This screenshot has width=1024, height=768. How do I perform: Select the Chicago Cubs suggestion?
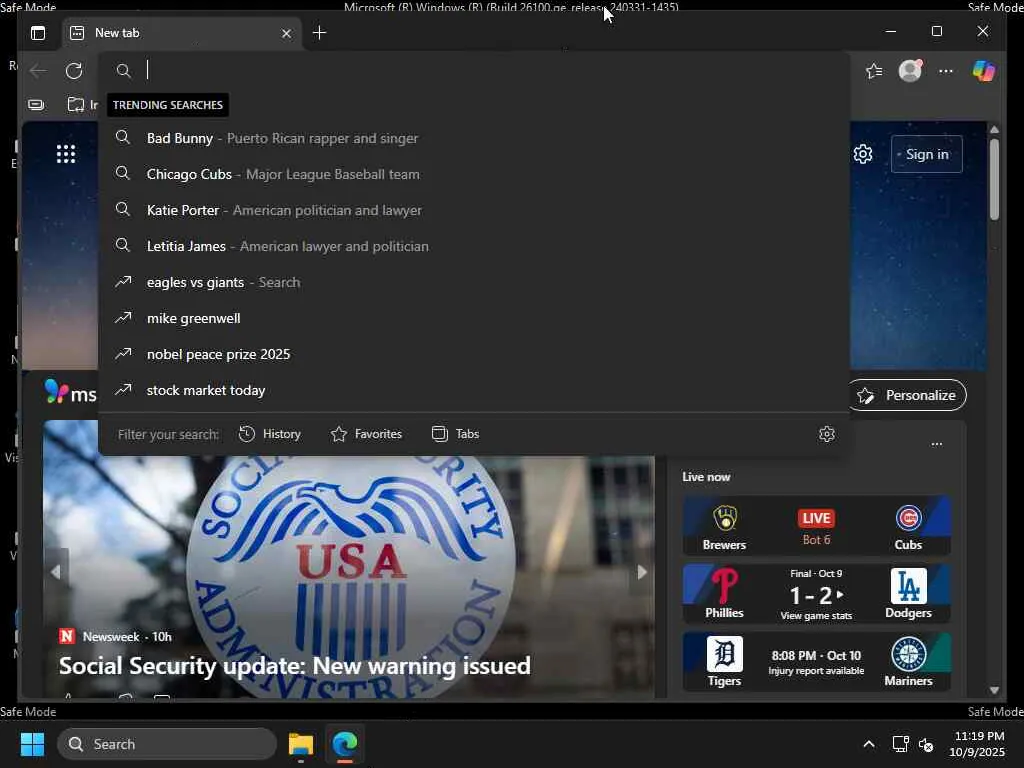point(474,174)
